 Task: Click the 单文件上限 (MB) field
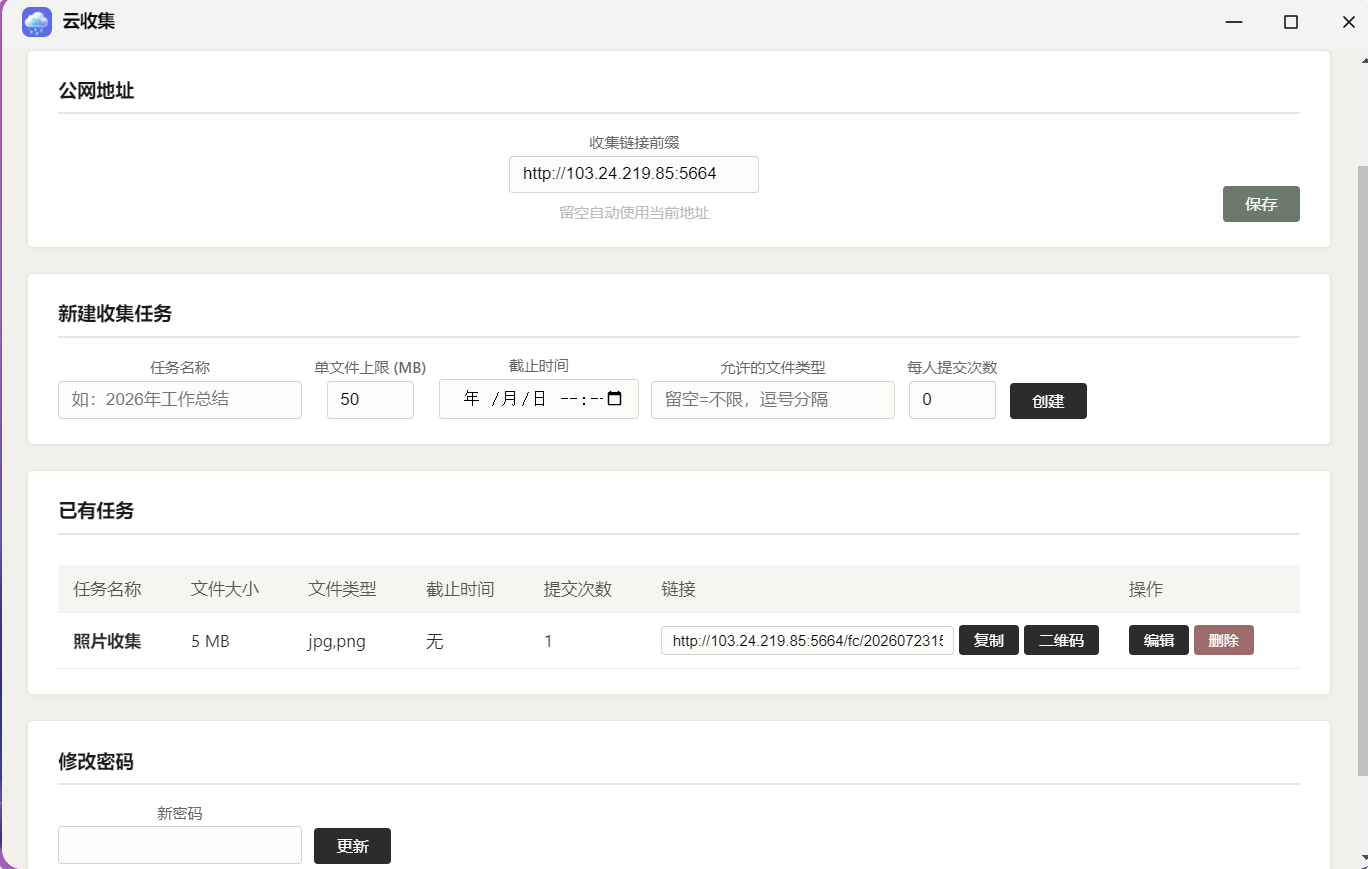pyautogui.click(x=370, y=400)
